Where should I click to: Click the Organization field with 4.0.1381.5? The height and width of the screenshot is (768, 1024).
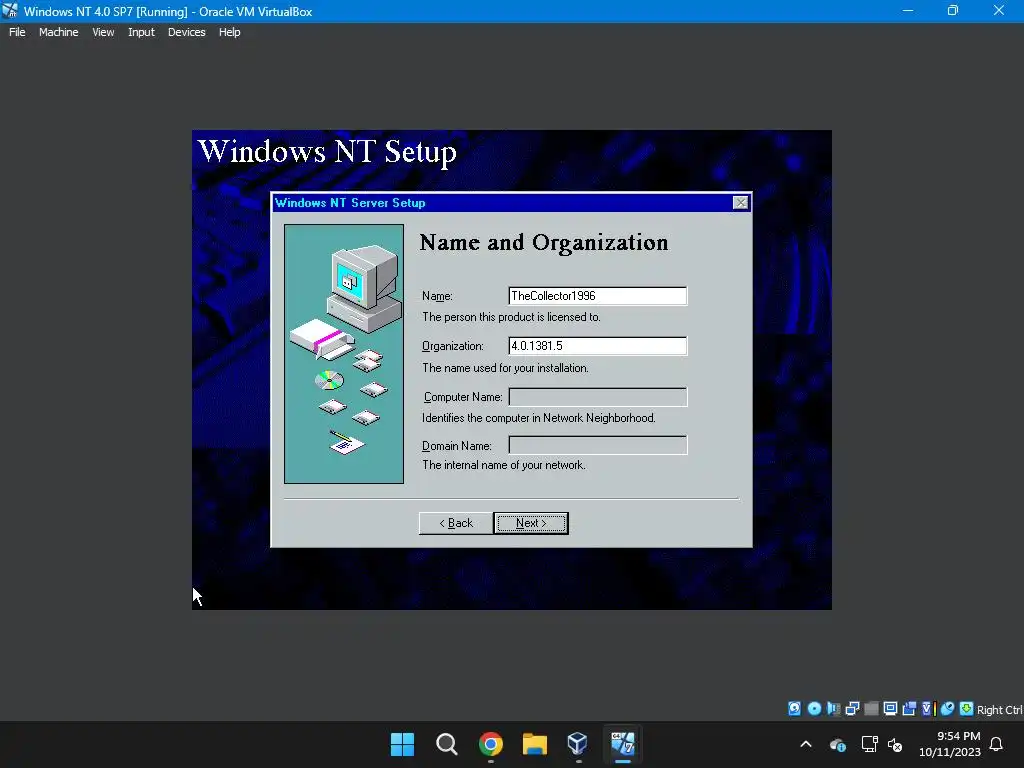coord(598,346)
